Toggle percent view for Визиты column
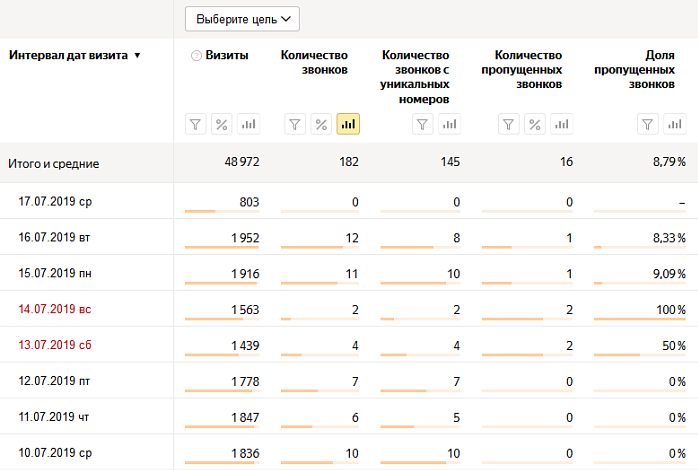This screenshot has width=698, height=470. tap(222, 124)
